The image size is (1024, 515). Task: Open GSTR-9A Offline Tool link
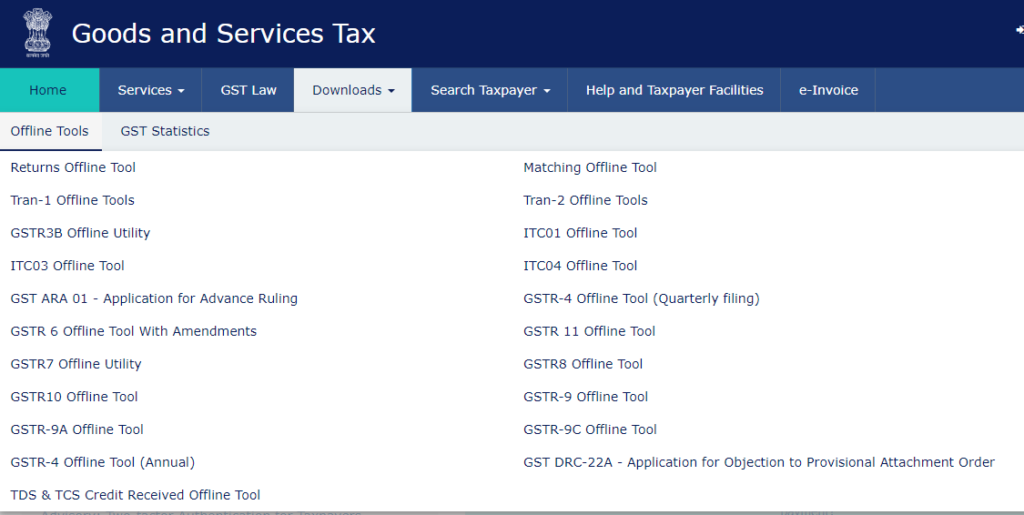[77, 429]
